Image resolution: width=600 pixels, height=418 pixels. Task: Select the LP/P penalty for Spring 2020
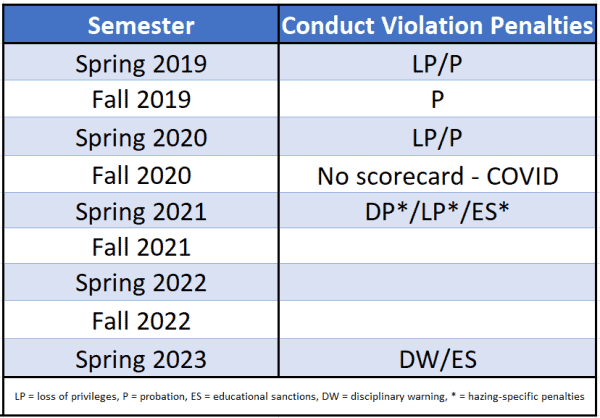[437, 136]
